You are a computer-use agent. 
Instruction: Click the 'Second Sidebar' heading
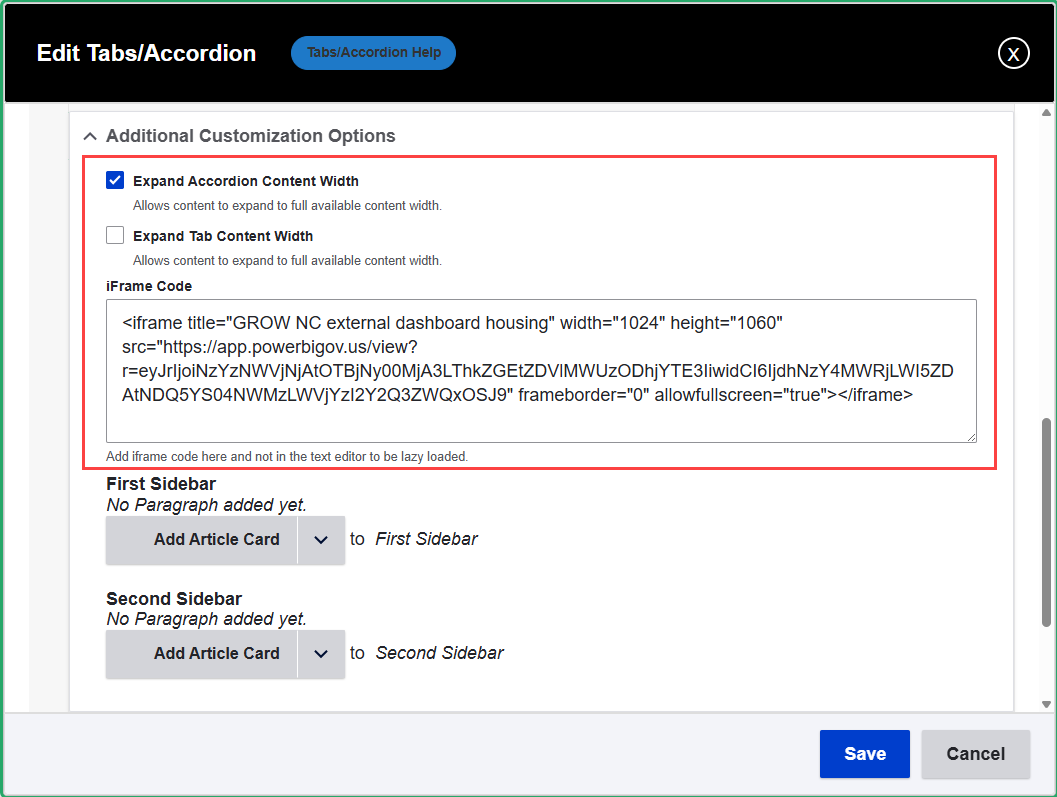point(174,599)
